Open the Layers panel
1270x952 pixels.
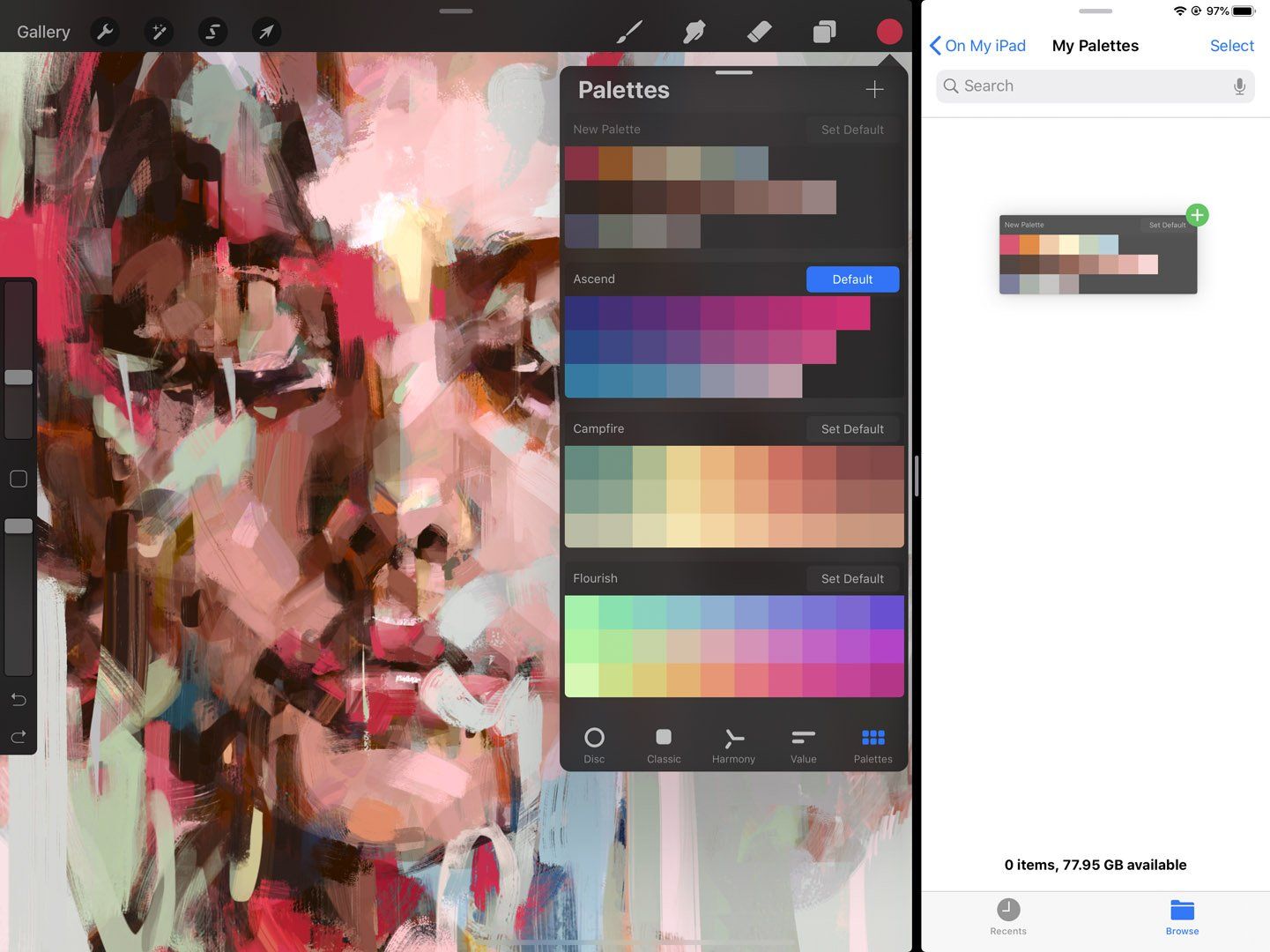(x=824, y=32)
